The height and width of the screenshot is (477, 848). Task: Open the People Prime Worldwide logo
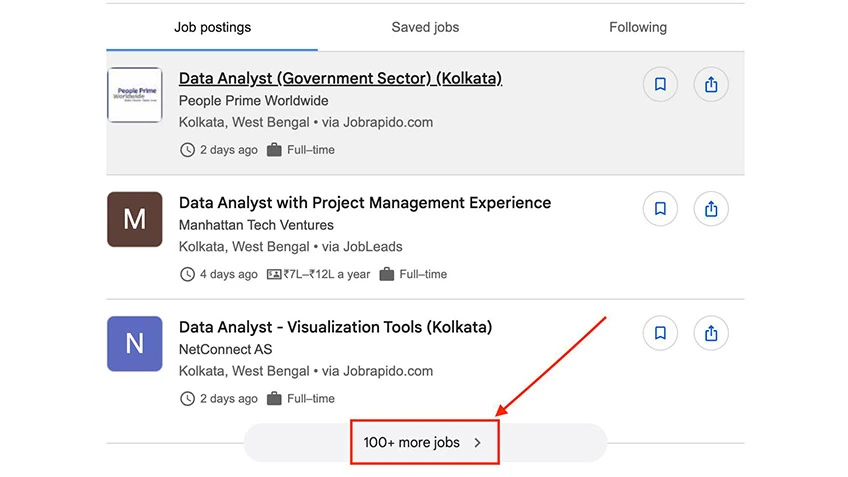(x=135, y=95)
